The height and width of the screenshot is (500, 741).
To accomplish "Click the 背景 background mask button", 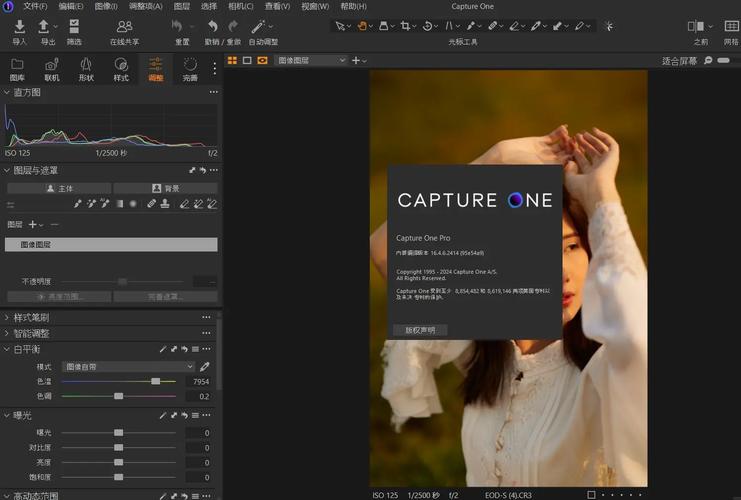I will click(165, 189).
